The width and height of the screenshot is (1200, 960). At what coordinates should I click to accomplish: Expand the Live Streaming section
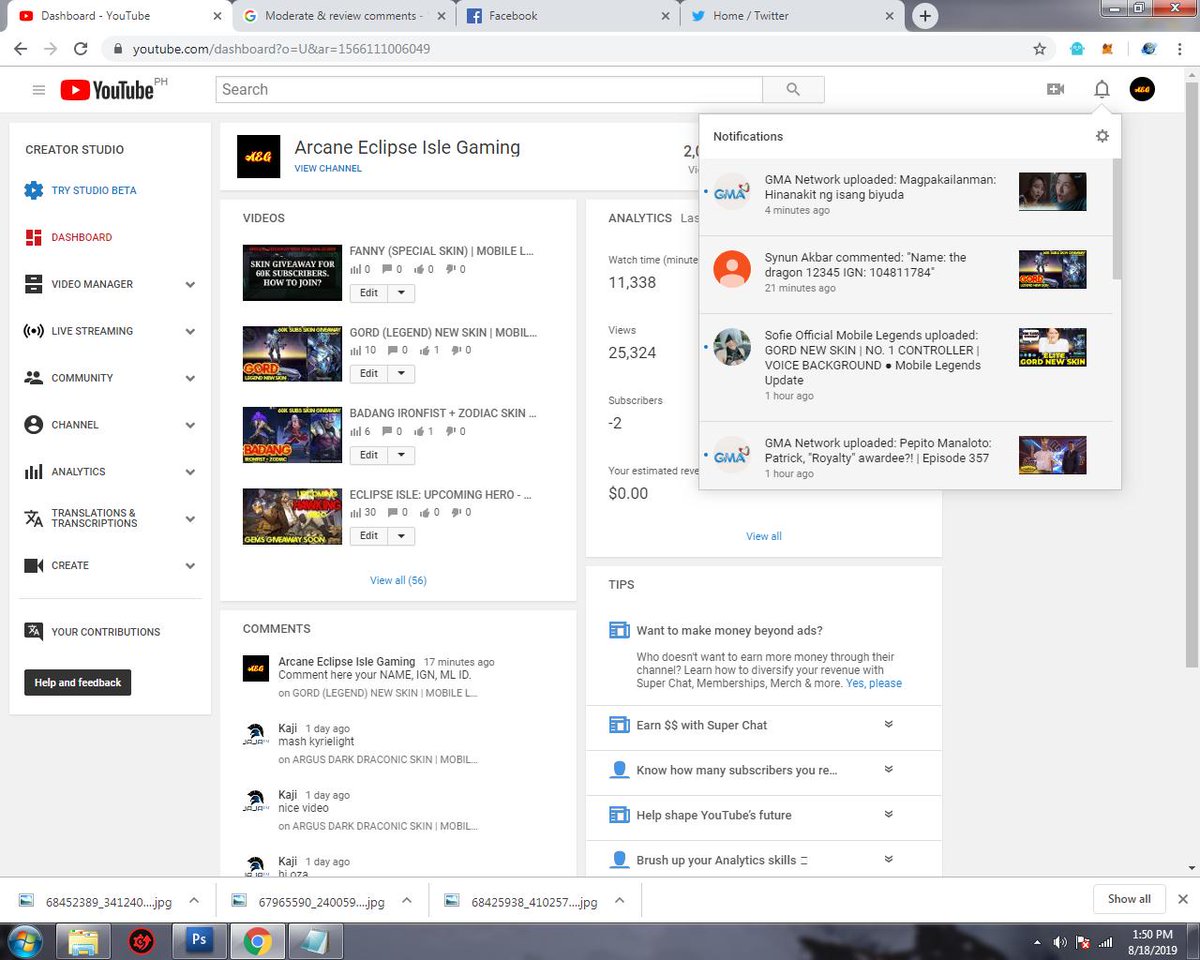(x=190, y=332)
